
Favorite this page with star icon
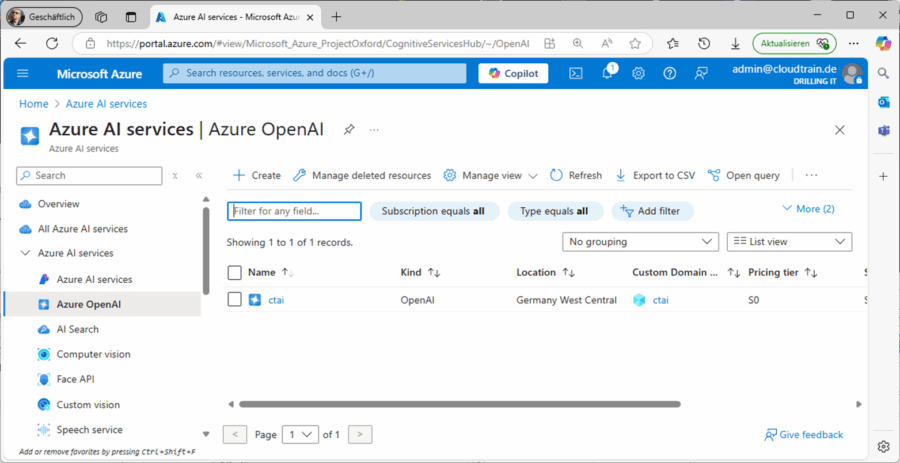click(635, 44)
